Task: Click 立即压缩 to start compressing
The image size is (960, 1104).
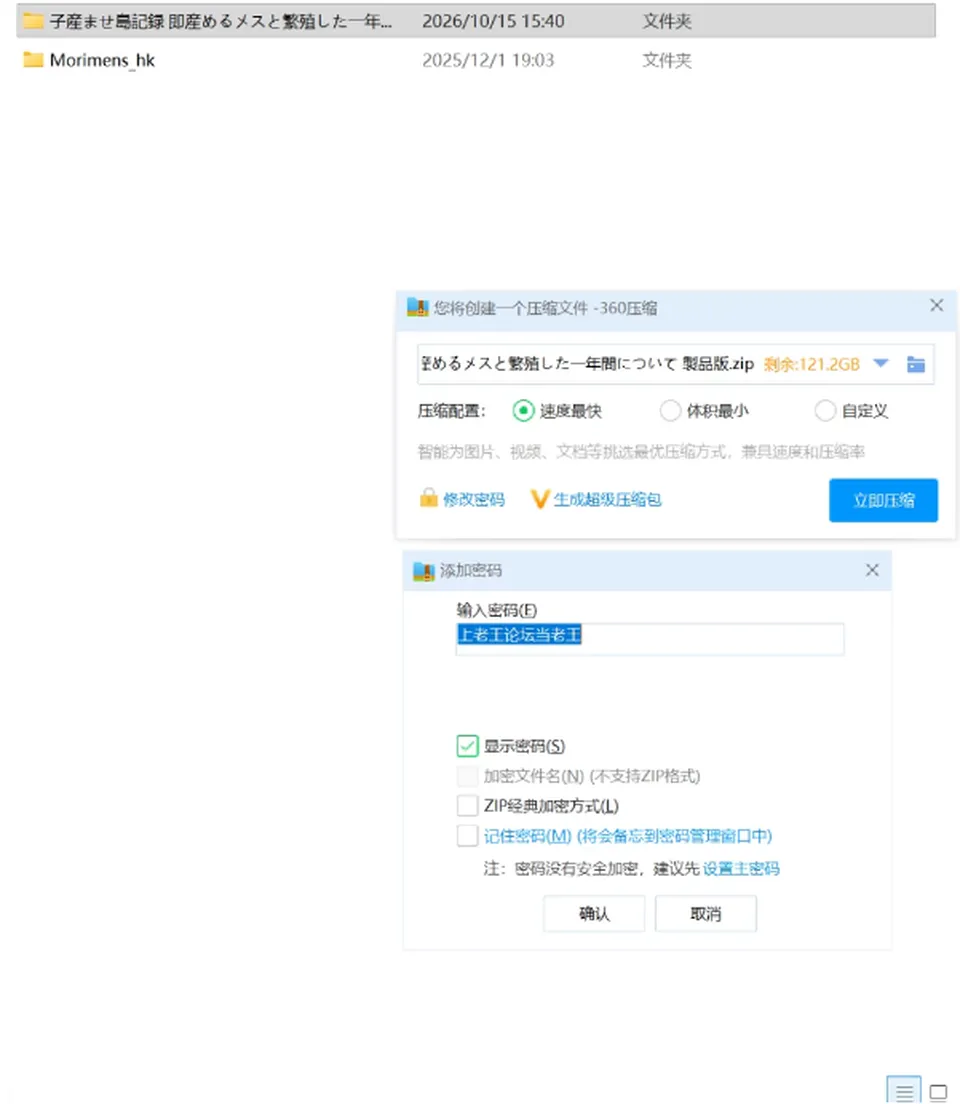Action: point(883,501)
